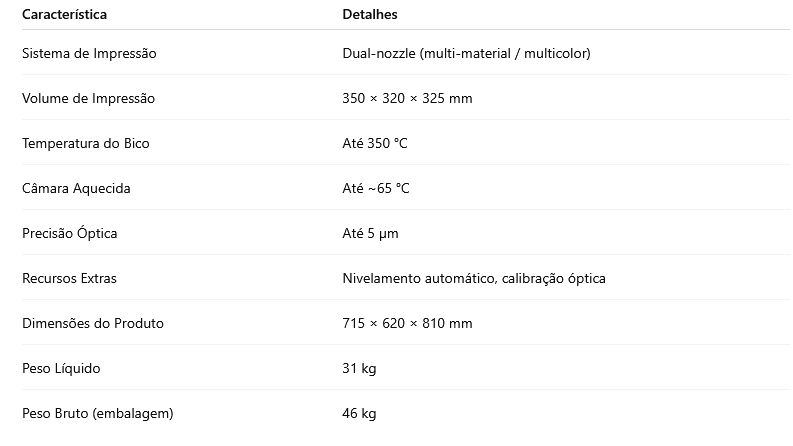The height and width of the screenshot is (446, 793).
Task: Click the Até 350 °C value
Action: pyautogui.click(x=375, y=144)
